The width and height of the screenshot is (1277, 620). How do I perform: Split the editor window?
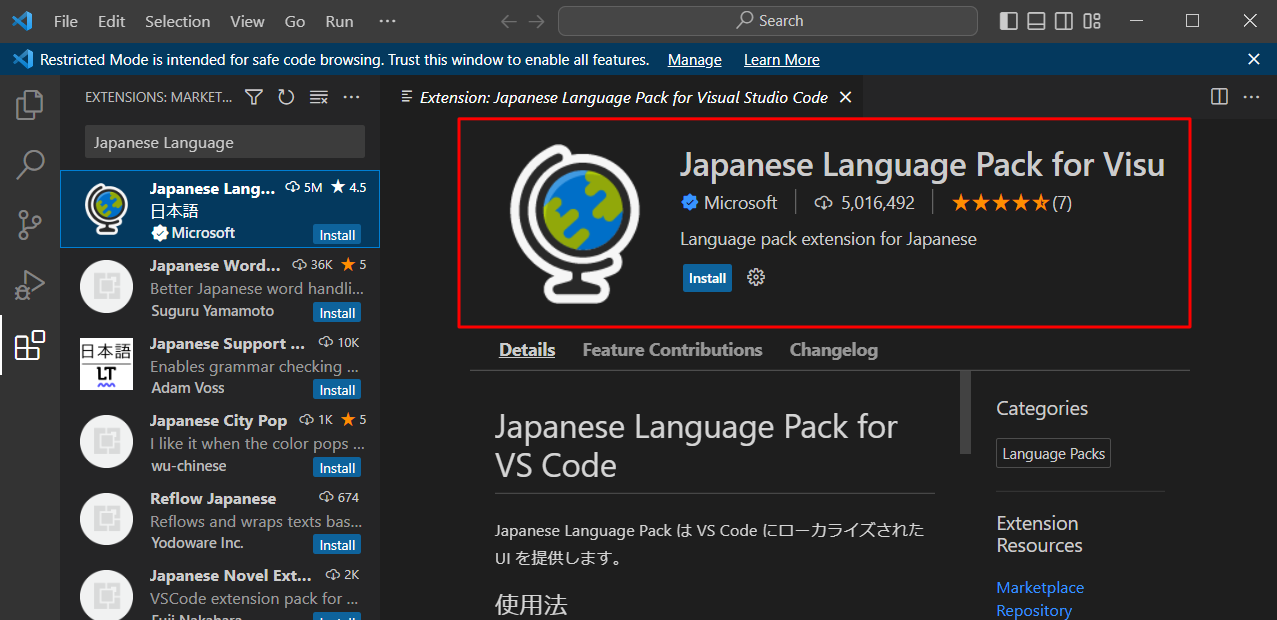tap(1218, 96)
